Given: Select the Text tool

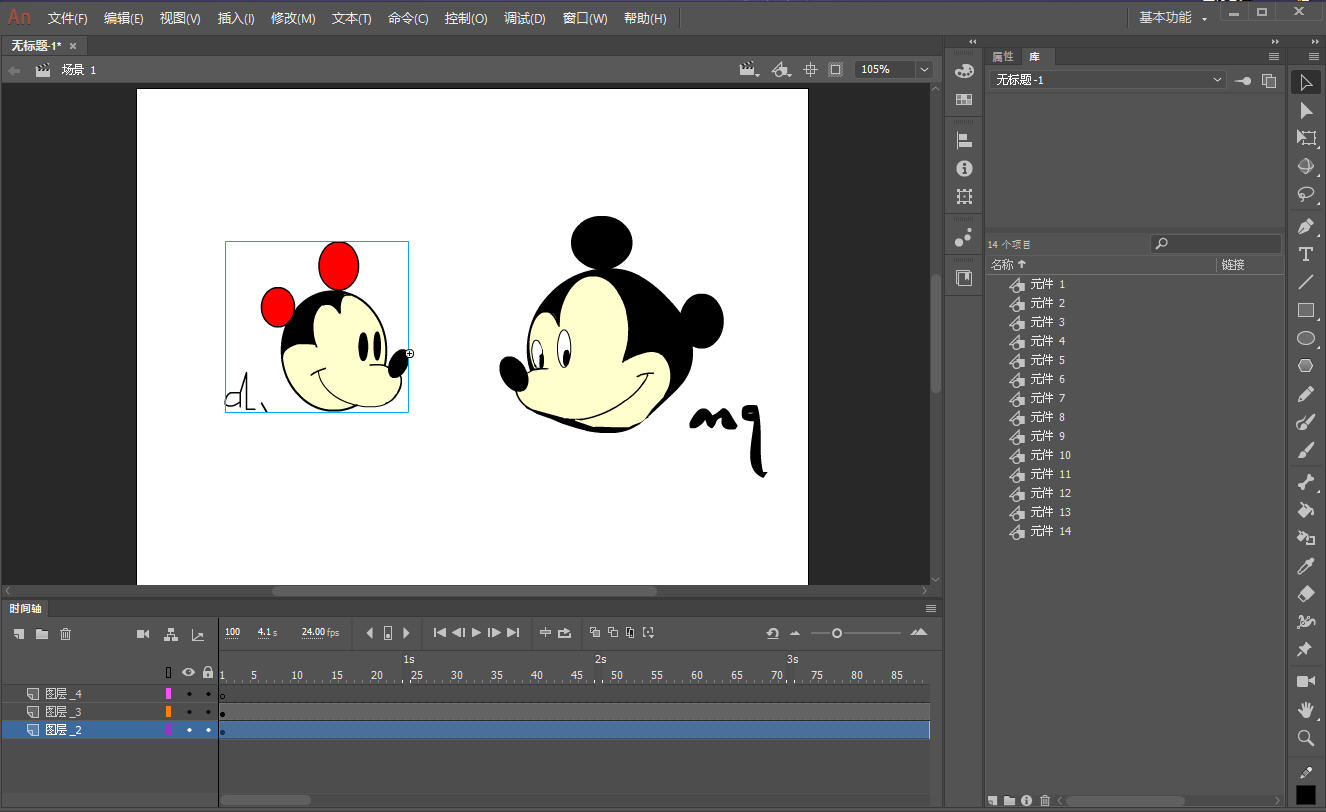Looking at the screenshot, I should coord(1306,254).
